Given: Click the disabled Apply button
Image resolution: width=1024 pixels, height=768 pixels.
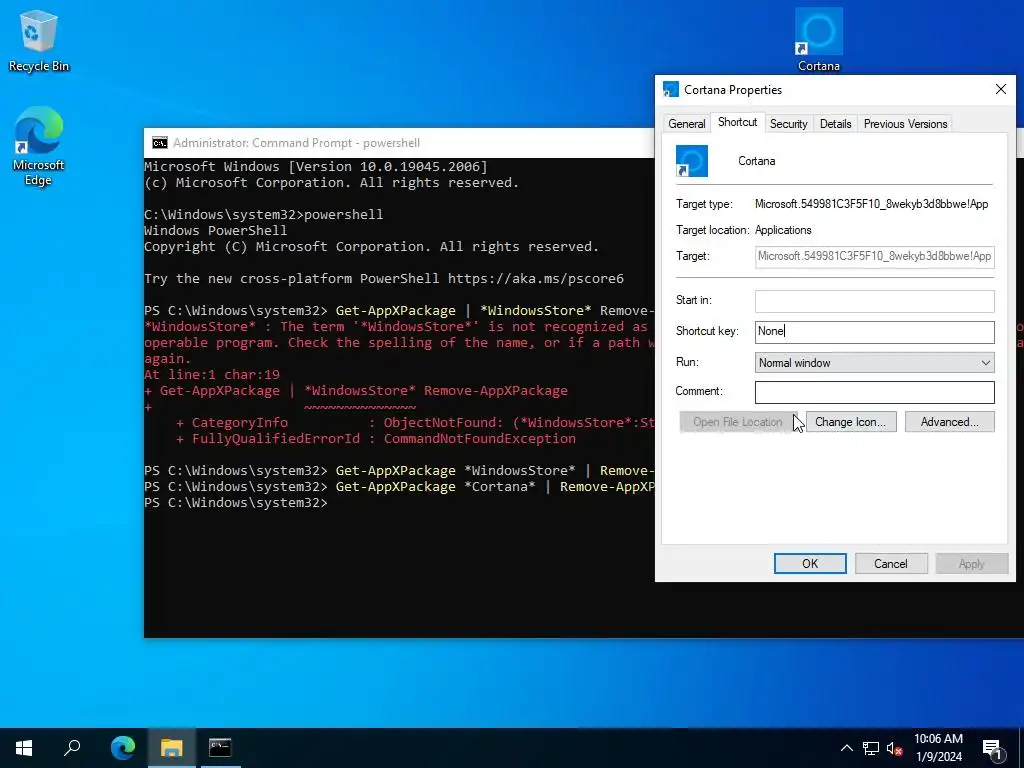Looking at the screenshot, I should [x=971, y=564].
